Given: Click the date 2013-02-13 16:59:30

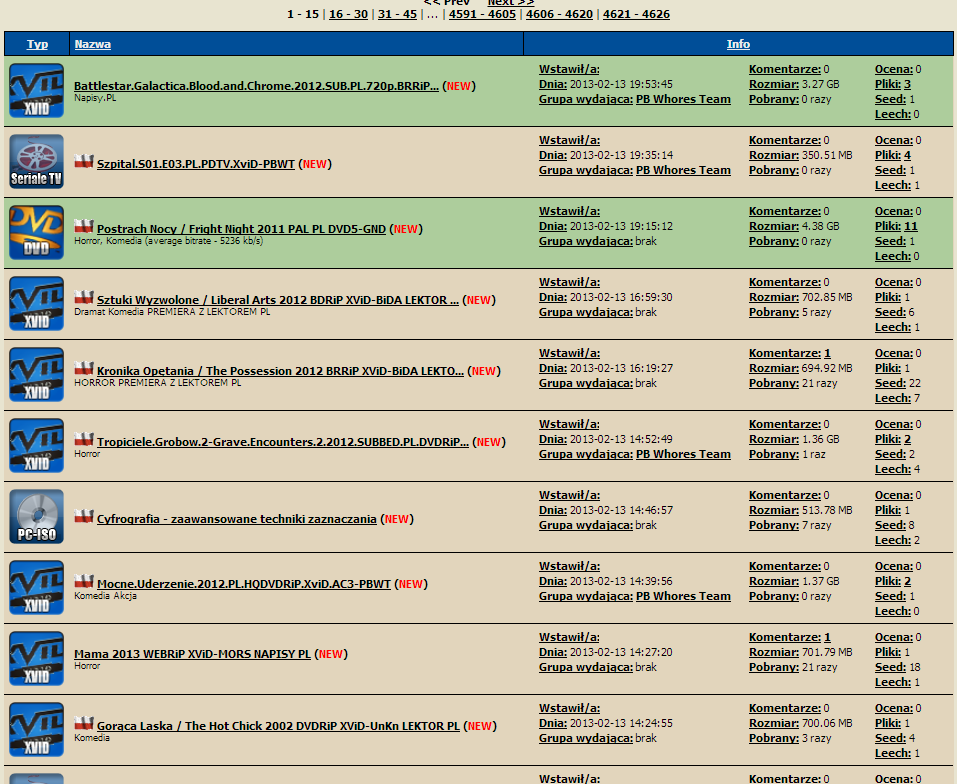Looking at the screenshot, I should pos(621,297).
